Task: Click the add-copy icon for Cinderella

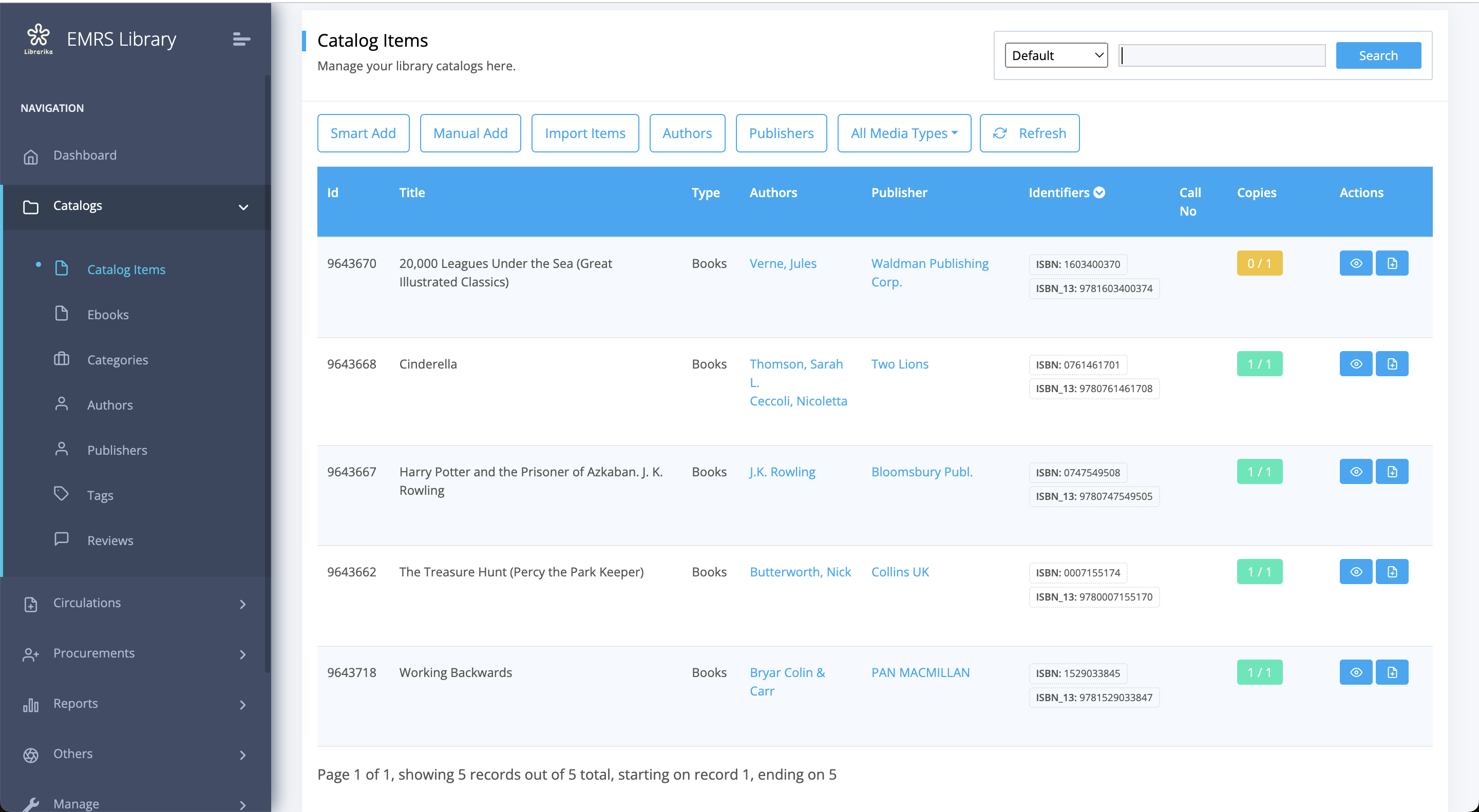Action: pyautogui.click(x=1392, y=364)
